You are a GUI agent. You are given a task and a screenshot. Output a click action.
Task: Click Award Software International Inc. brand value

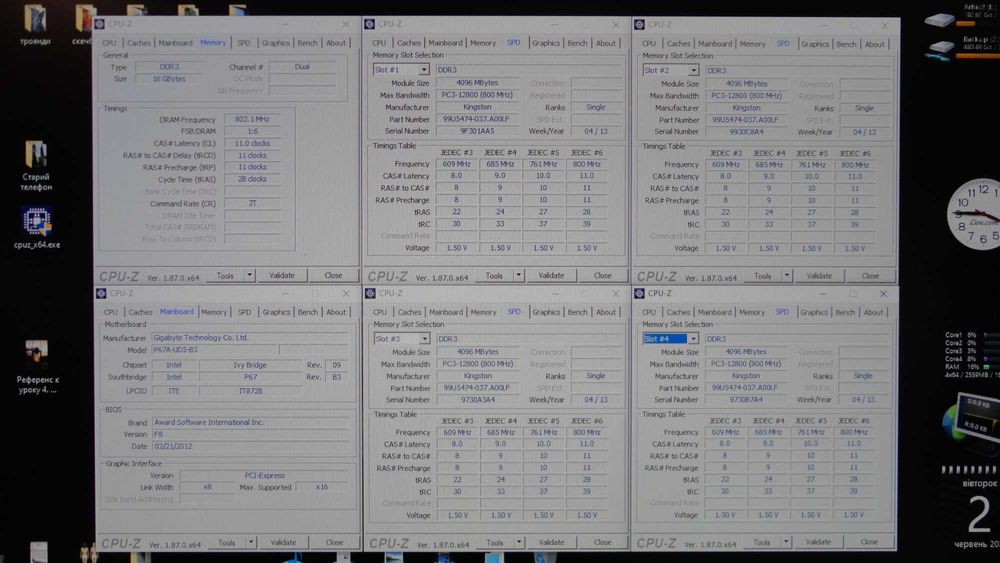coord(250,422)
